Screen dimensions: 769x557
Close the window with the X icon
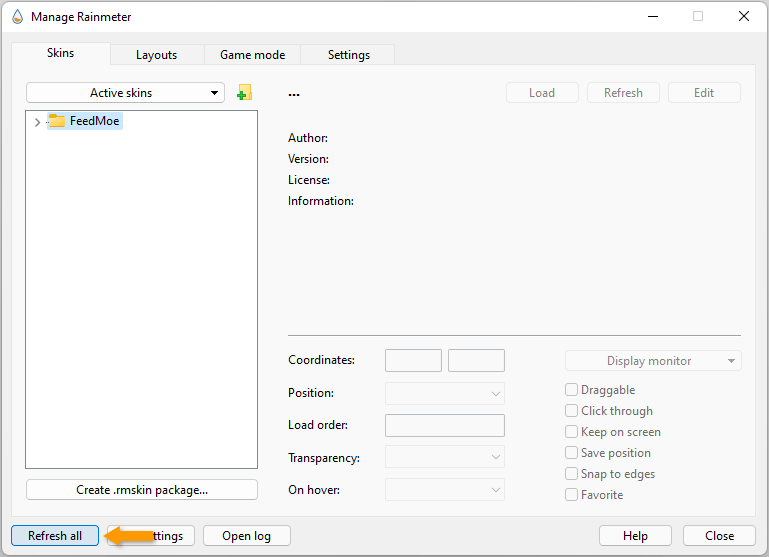743,16
